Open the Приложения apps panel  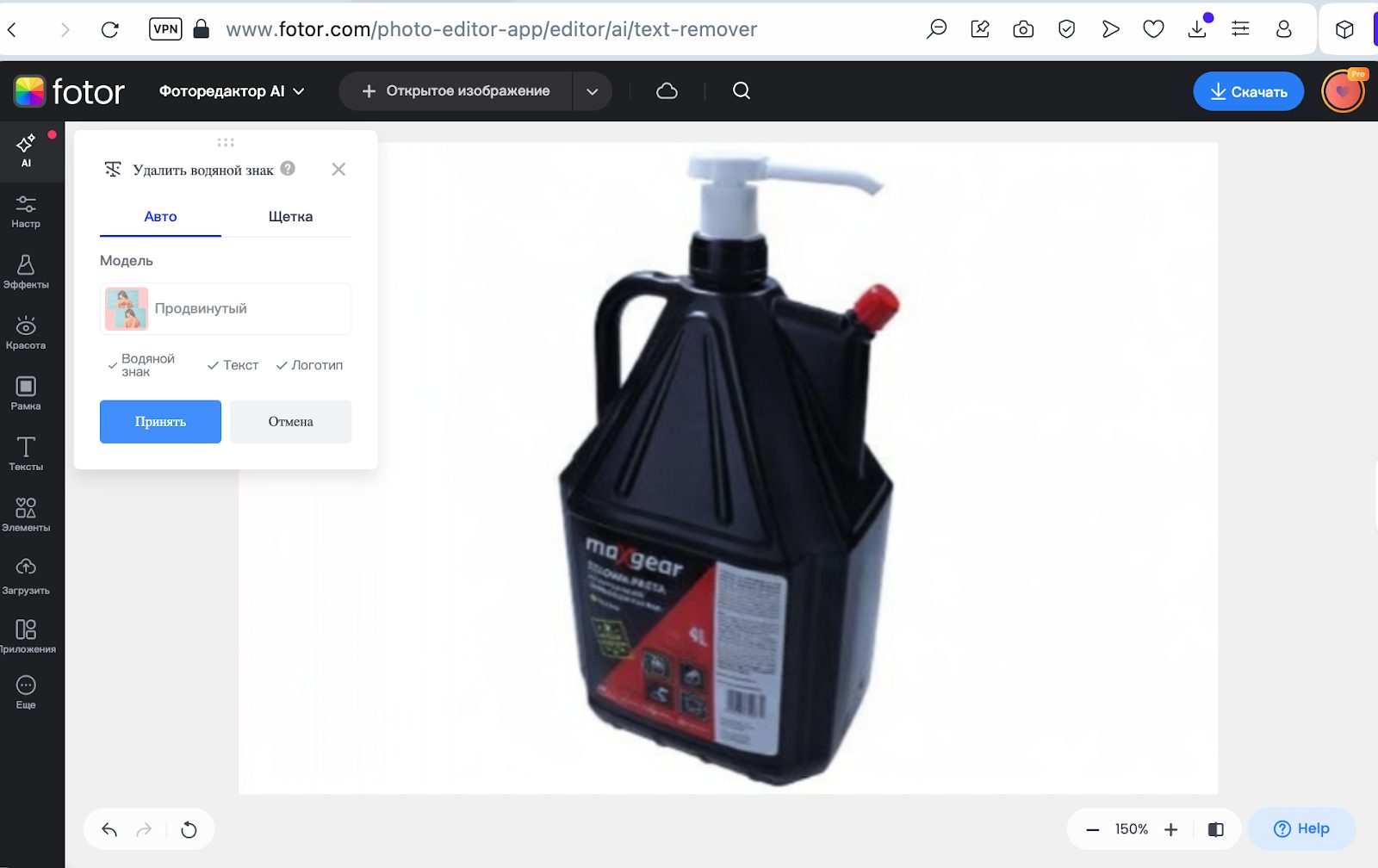click(x=26, y=636)
